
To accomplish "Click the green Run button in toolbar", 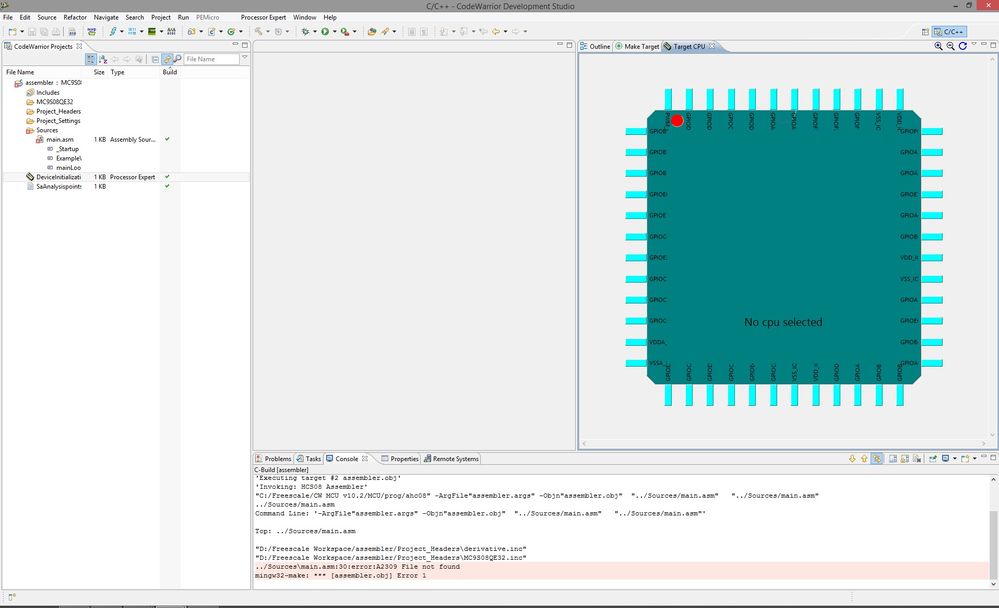I will (x=325, y=32).
